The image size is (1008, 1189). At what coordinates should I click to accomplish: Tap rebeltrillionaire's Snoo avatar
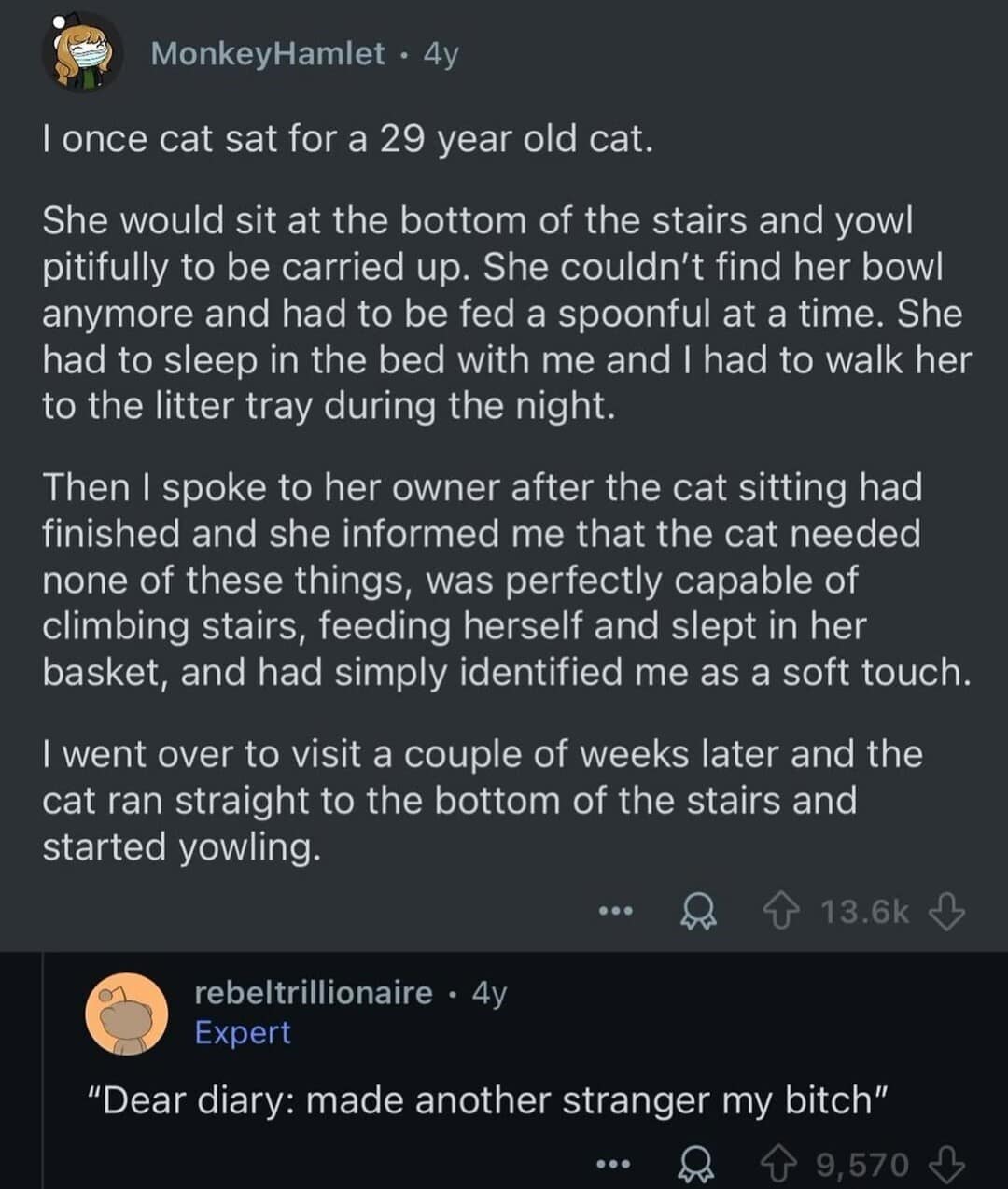point(126,1014)
